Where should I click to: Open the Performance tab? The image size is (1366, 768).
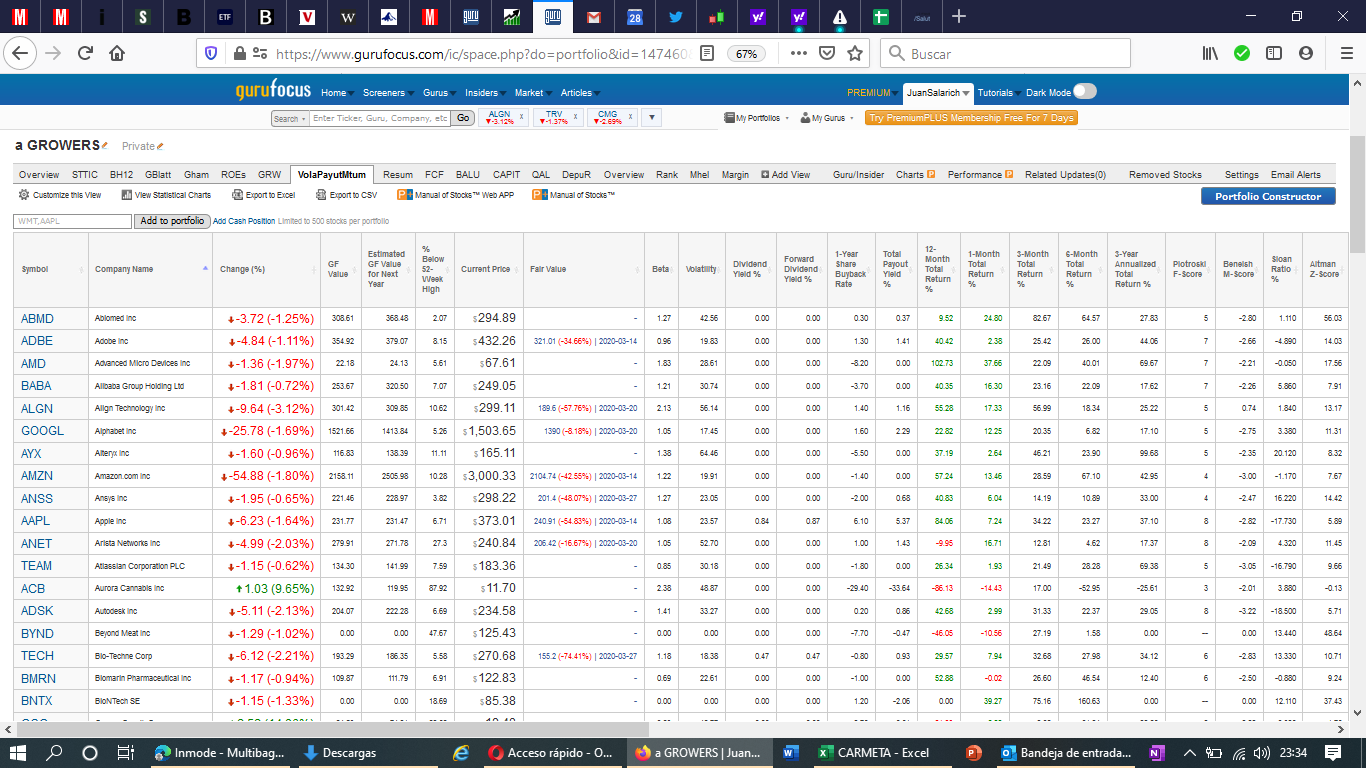pyautogui.click(x=980, y=174)
